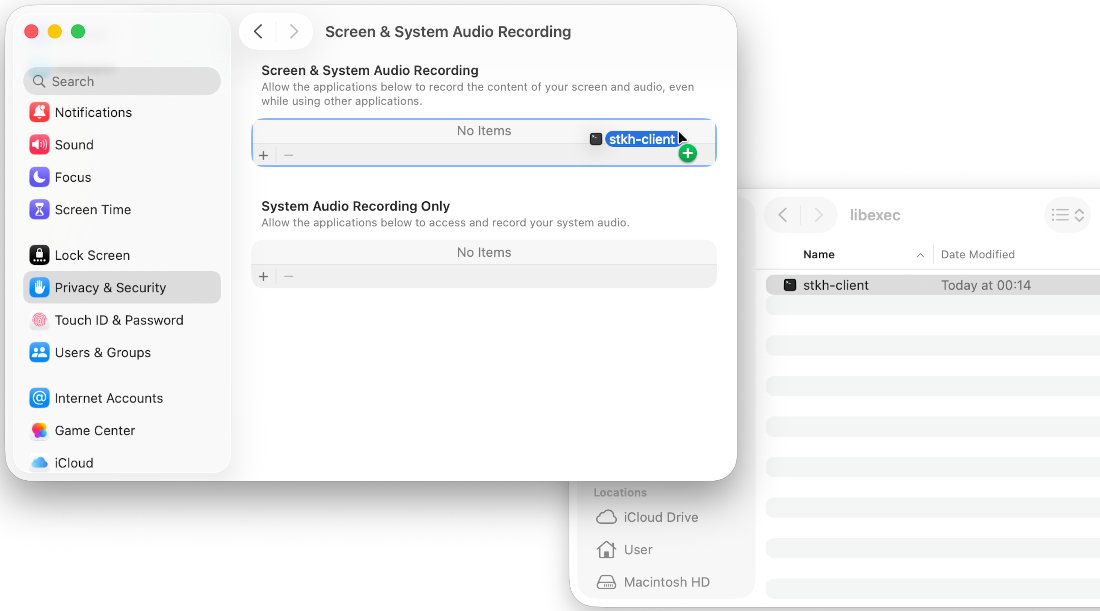Open Users & Groups settings
1100x611 pixels.
(103, 352)
